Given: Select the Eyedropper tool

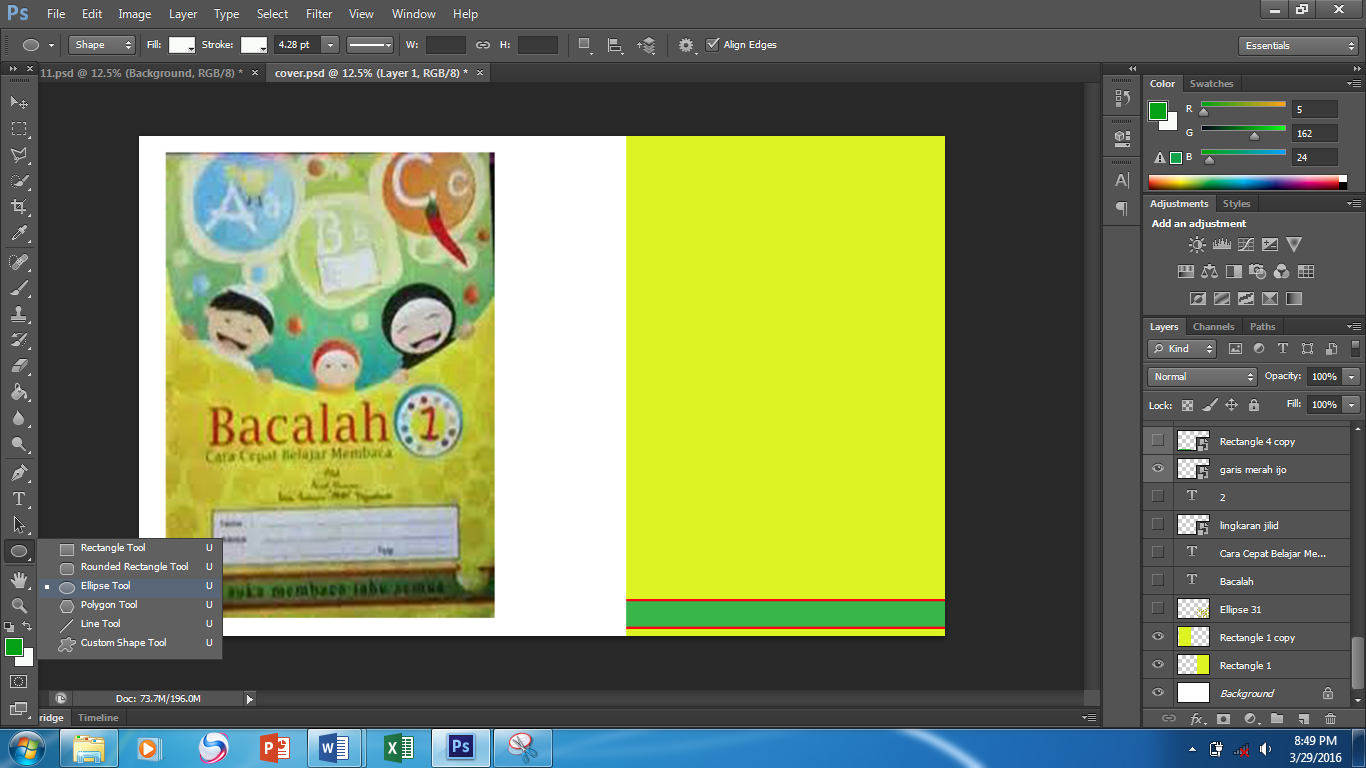Looking at the screenshot, I should pyautogui.click(x=18, y=234).
